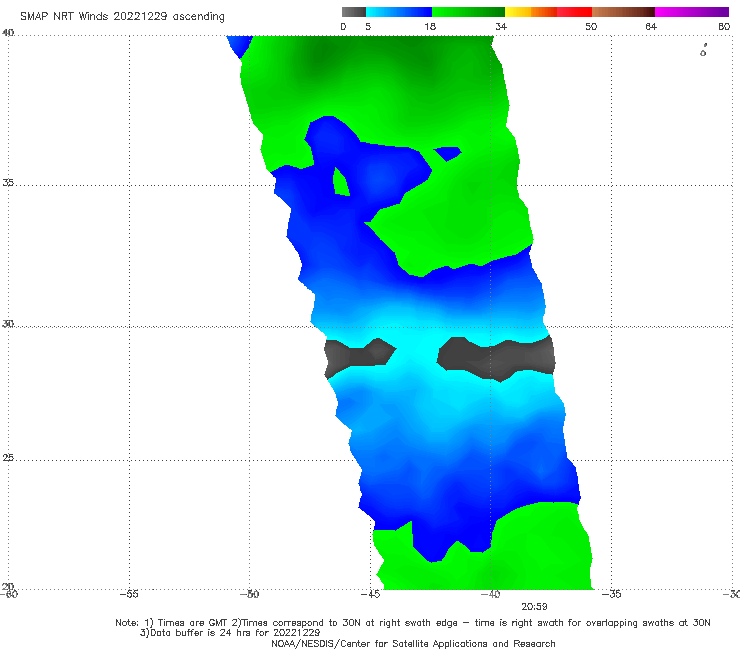Image resolution: width=740 pixels, height=650 pixels.
Task: Click the colorbar label "34"
Action: (x=501, y=26)
